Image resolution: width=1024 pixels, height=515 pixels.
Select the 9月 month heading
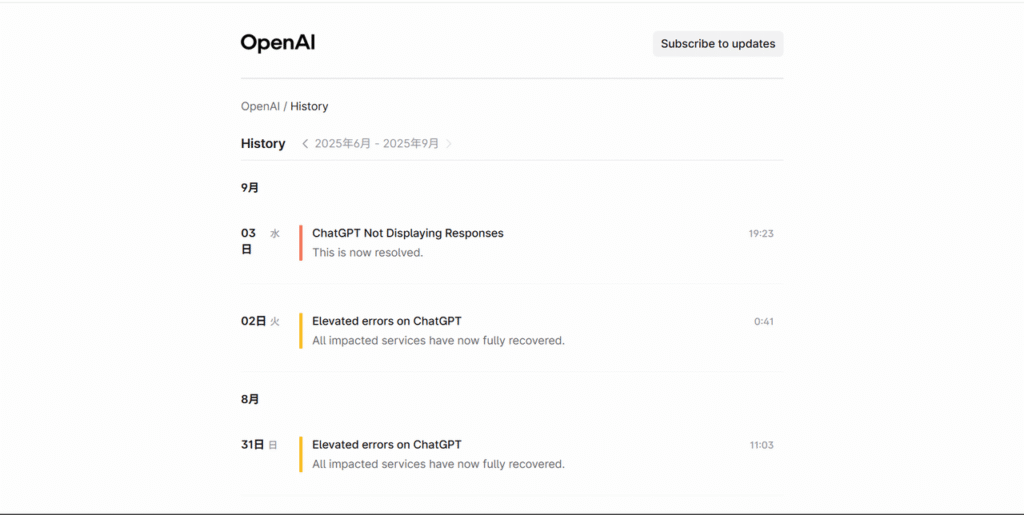[249, 188]
